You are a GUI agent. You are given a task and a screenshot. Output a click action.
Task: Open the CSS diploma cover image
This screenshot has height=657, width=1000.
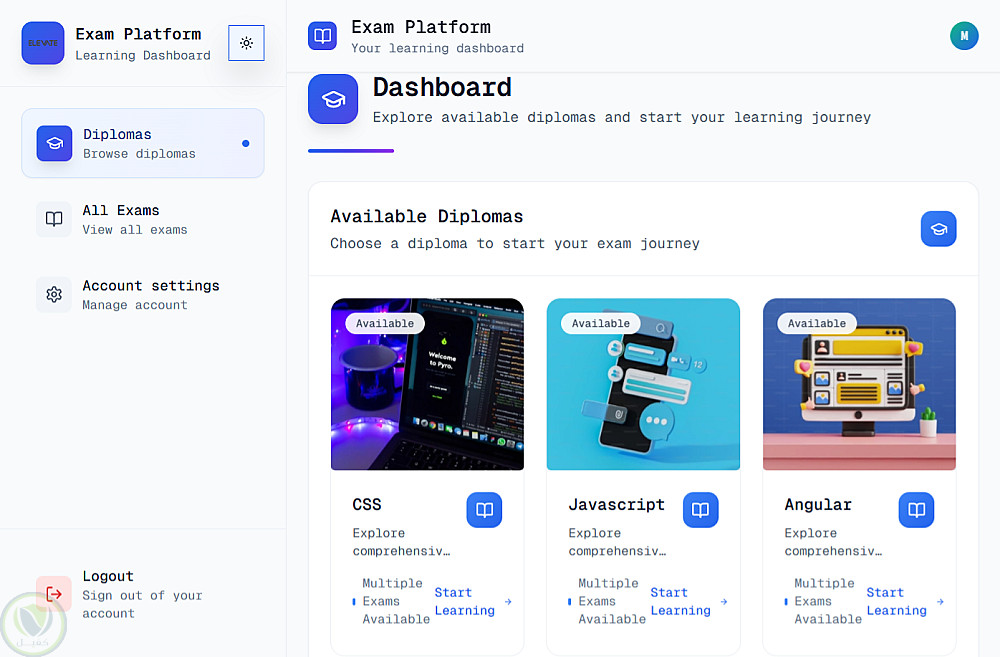point(427,384)
